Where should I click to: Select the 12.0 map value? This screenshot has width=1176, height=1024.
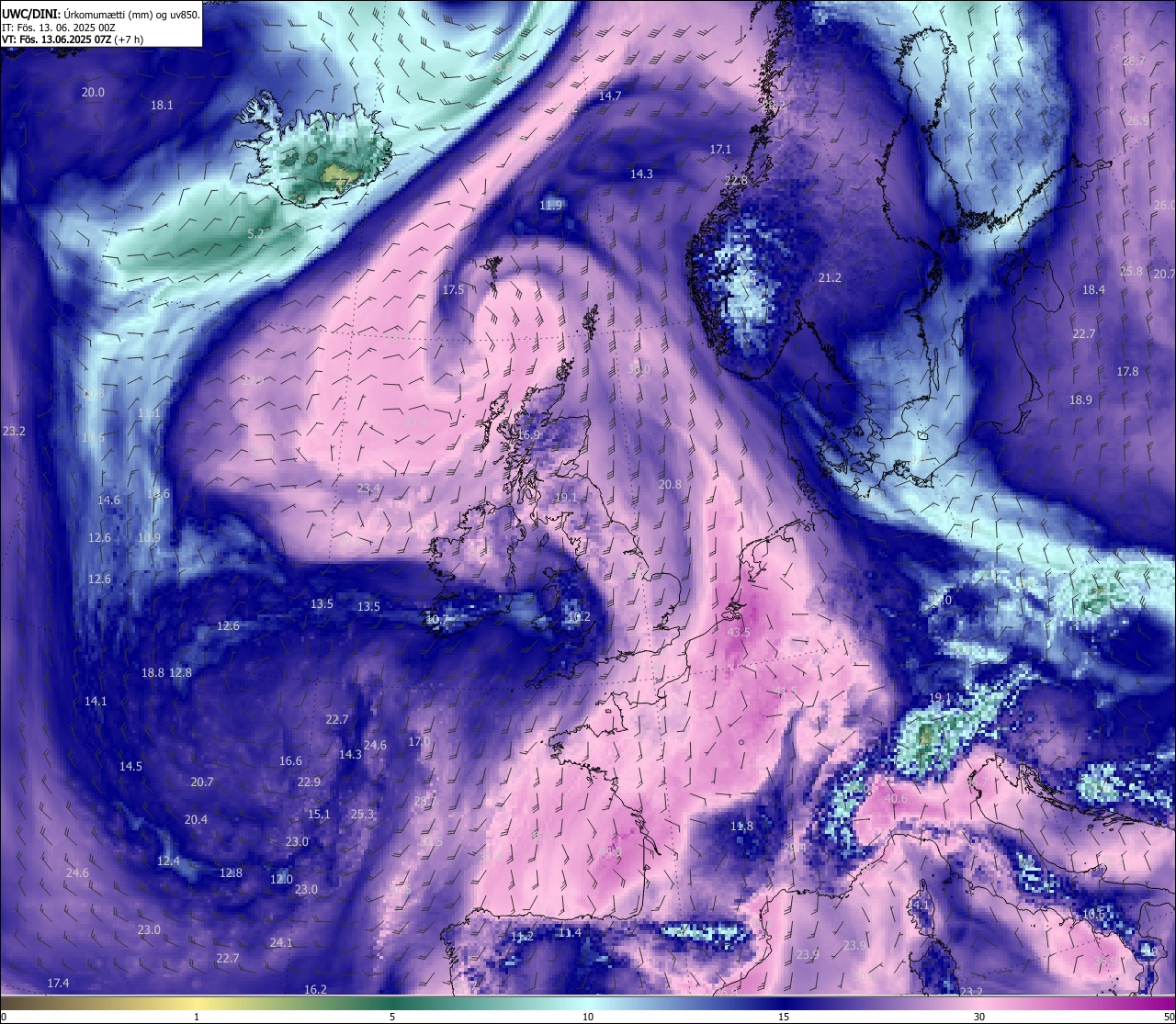281,880
